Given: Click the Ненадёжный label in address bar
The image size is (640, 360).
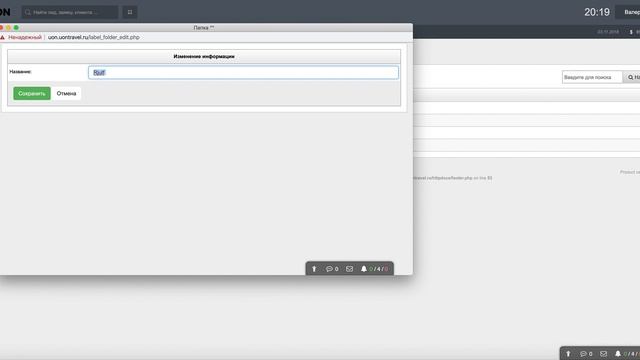Looking at the screenshot, I should tap(25, 37).
